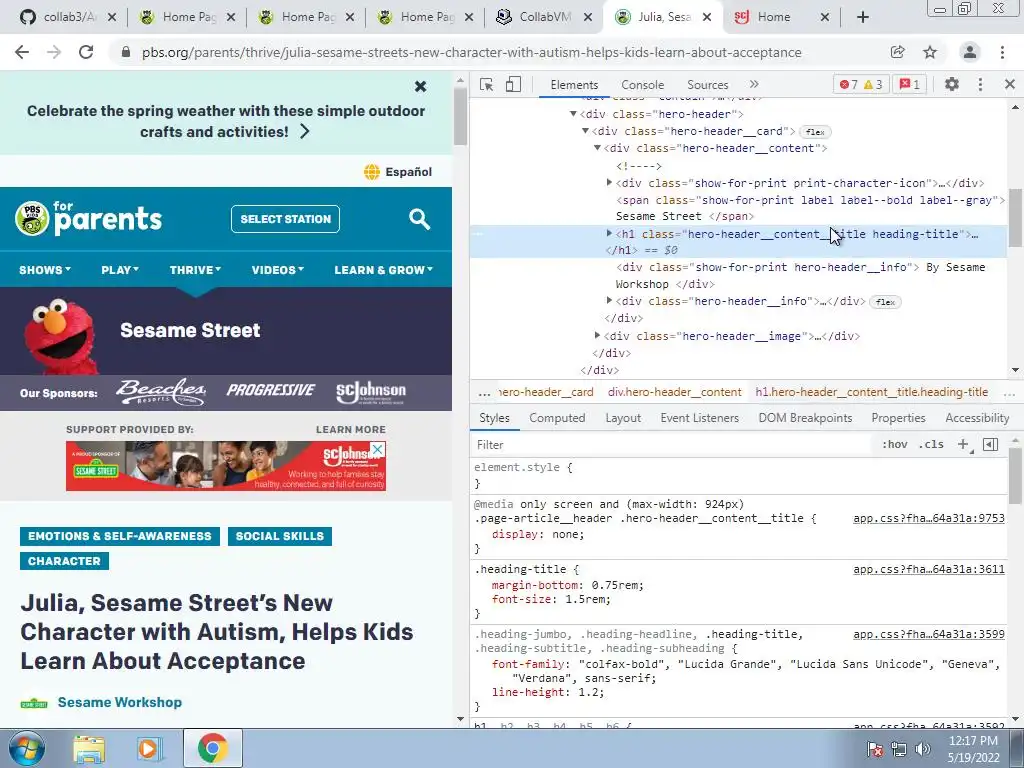Screen dimensions: 1024x768
Task: Open the Chrome three-dot menu
Action: (x=1002, y=52)
